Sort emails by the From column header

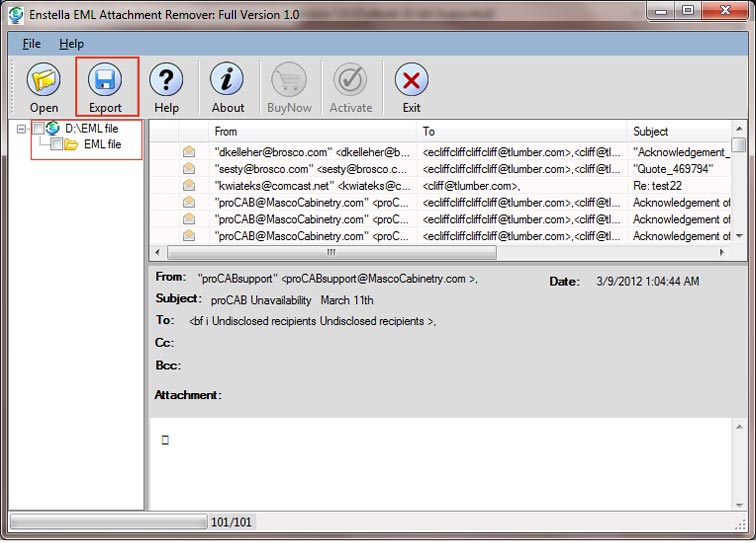(312, 132)
